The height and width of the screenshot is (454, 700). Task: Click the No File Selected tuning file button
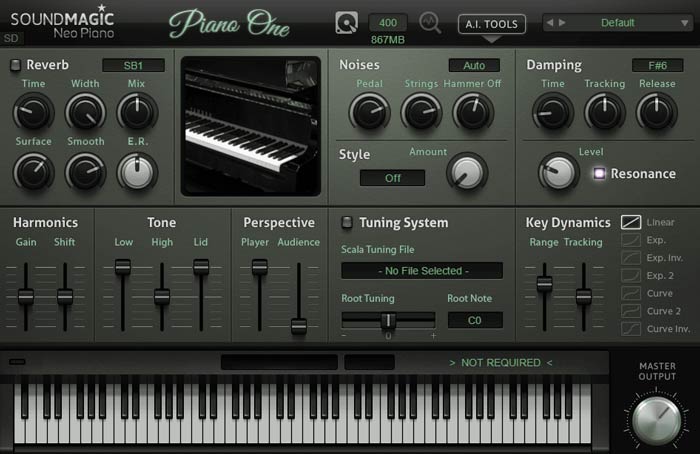pyautogui.click(x=421, y=270)
